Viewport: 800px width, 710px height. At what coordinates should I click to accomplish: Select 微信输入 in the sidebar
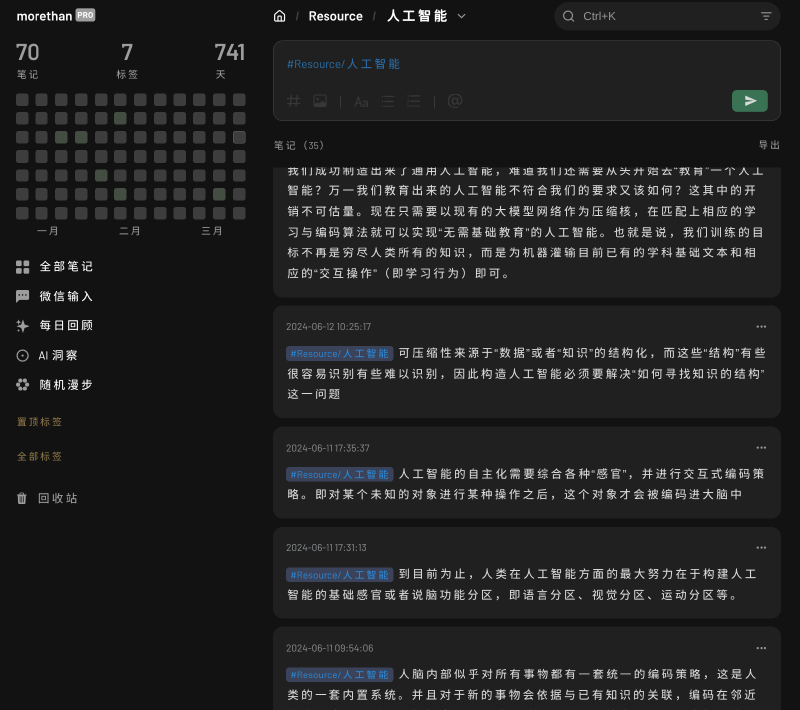66,296
